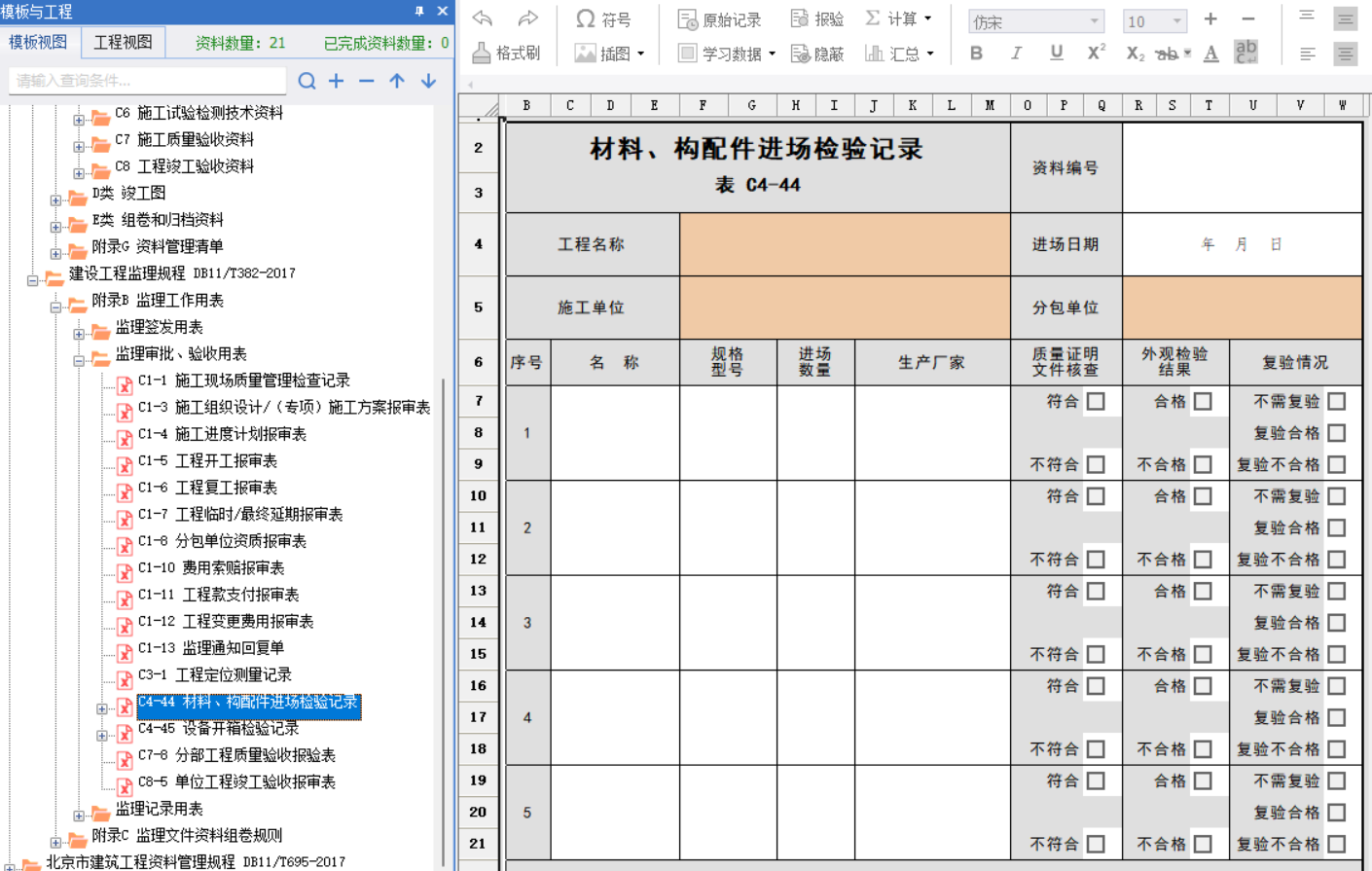This screenshot has height=871, width=1372.
Task: Decrease font size with minus icon
Action: point(1248,18)
